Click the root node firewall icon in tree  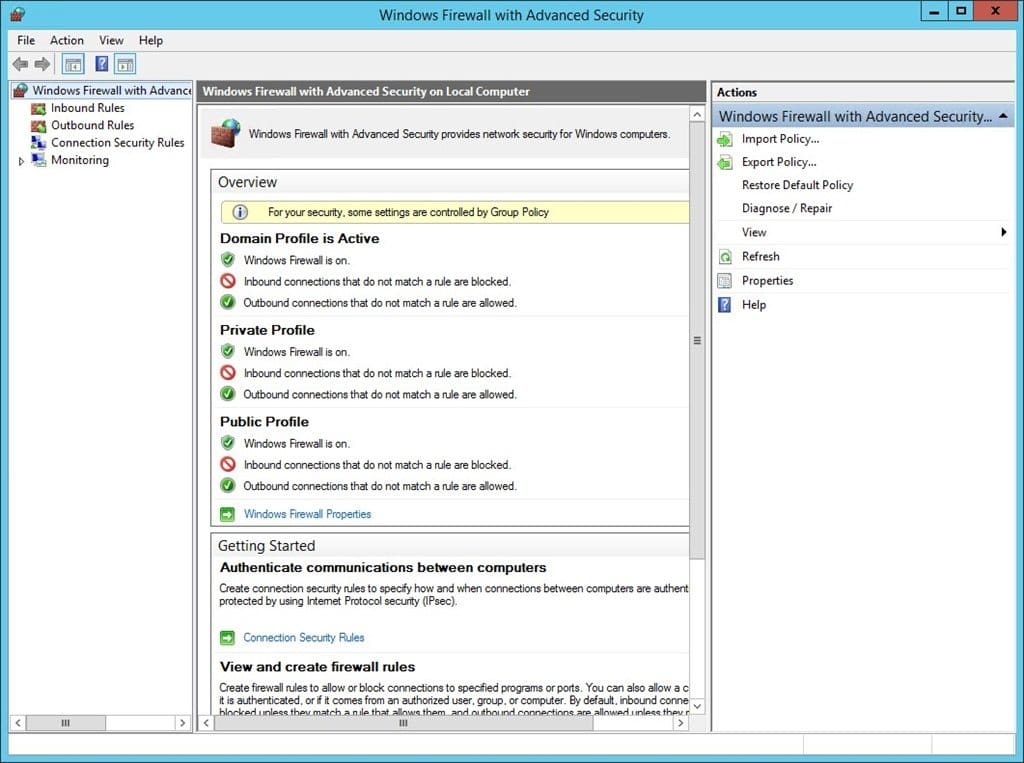pyautogui.click(x=20, y=90)
